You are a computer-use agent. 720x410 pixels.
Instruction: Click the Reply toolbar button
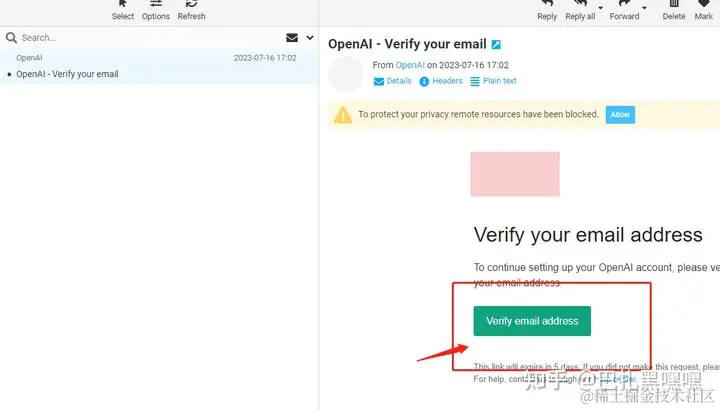point(547,11)
